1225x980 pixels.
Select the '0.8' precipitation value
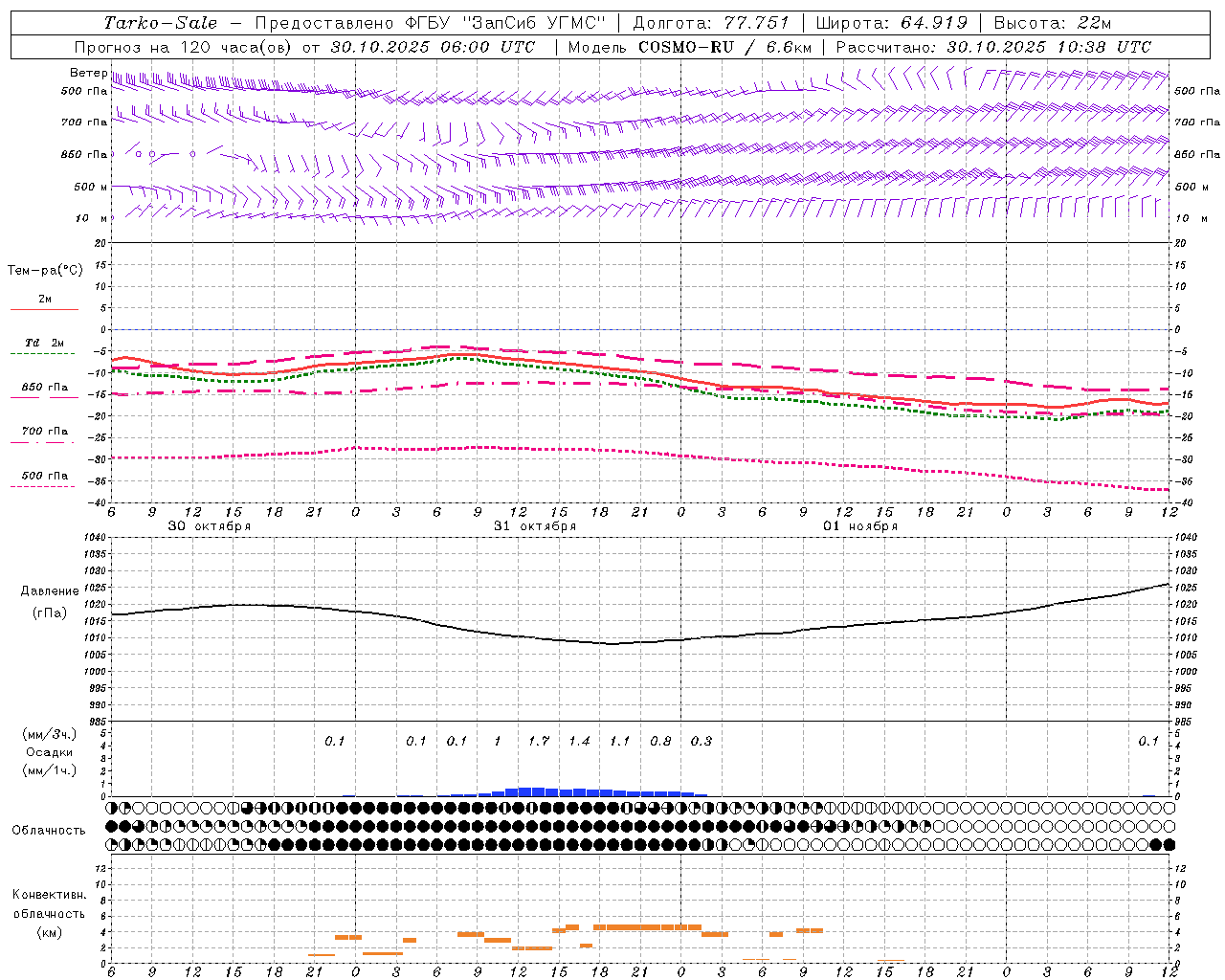[661, 742]
